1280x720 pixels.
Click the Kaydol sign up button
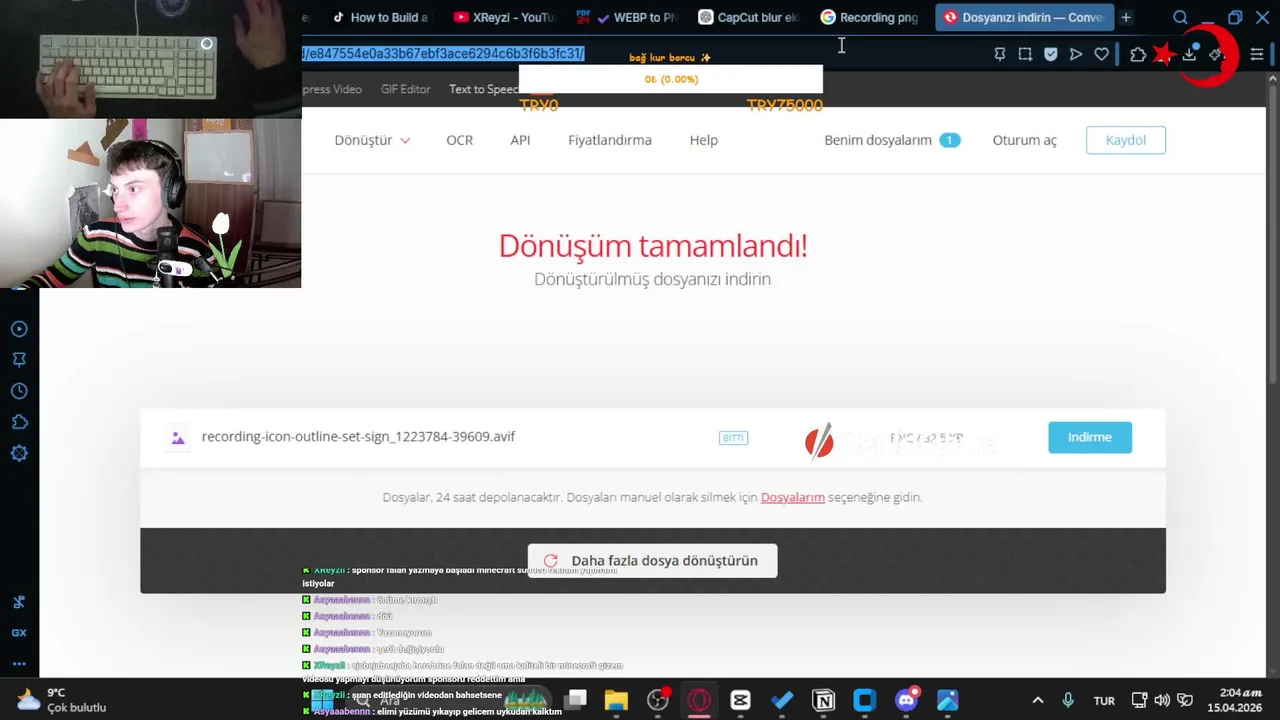coord(1126,140)
